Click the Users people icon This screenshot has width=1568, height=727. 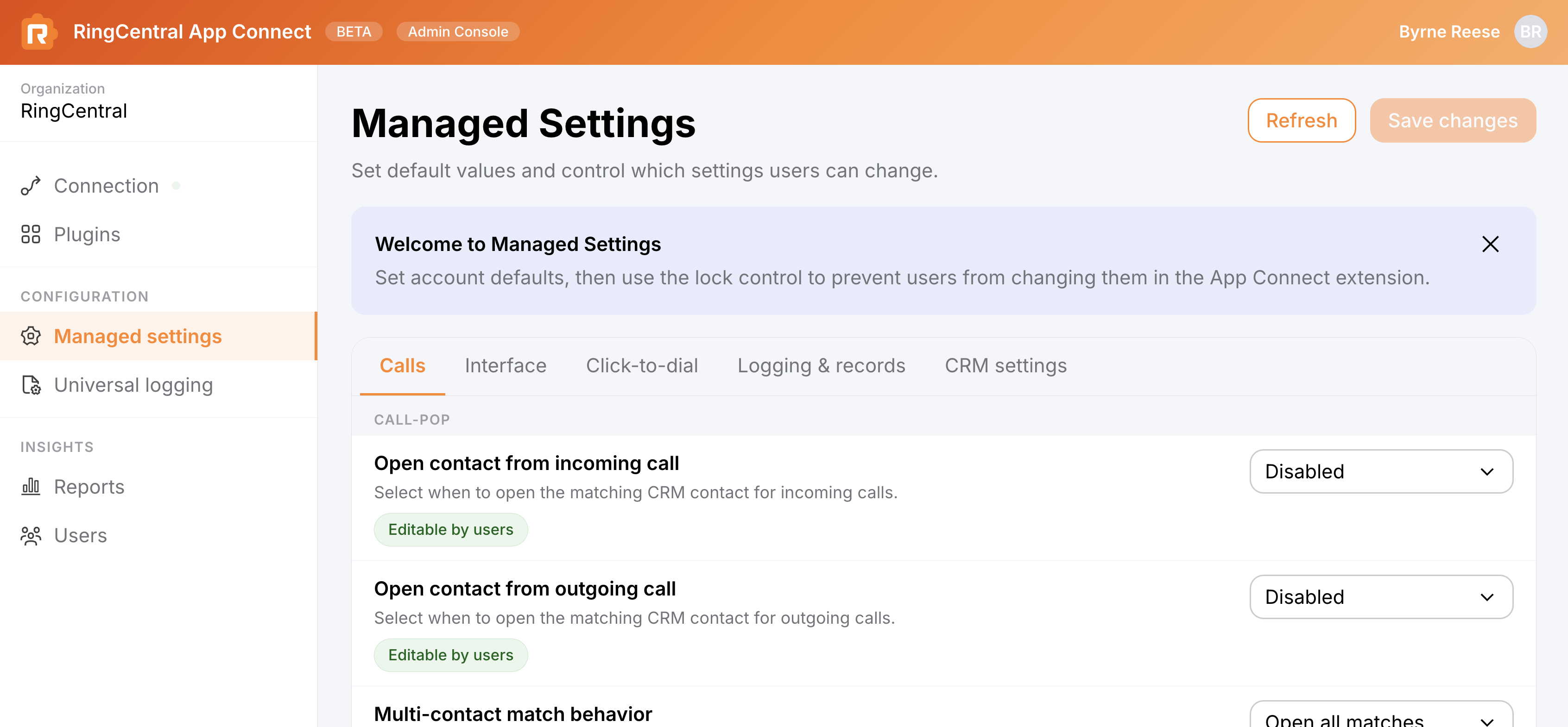pos(31,535)
